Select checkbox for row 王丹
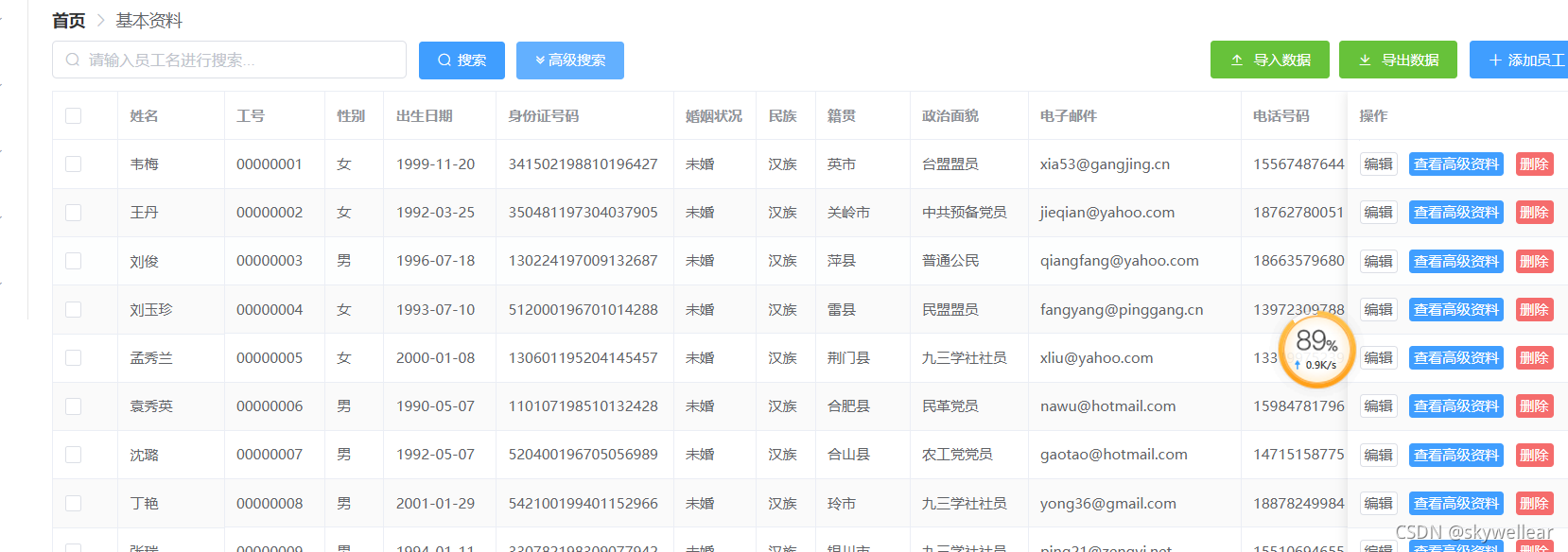The height and width of the screenshot is (552, 1568). pos(73,213)
